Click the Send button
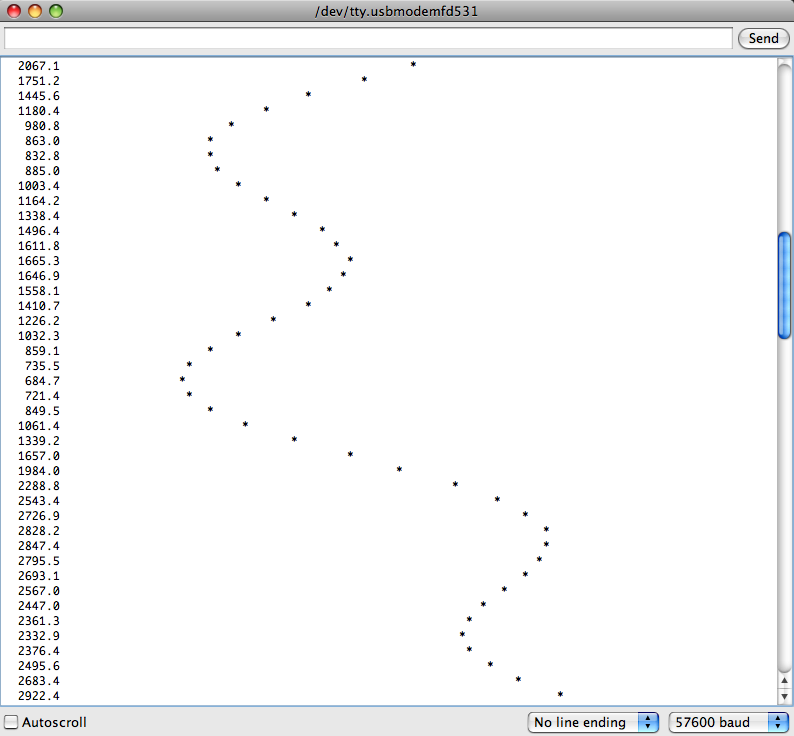Screen dimensions: 794x736 coord(763,38)
